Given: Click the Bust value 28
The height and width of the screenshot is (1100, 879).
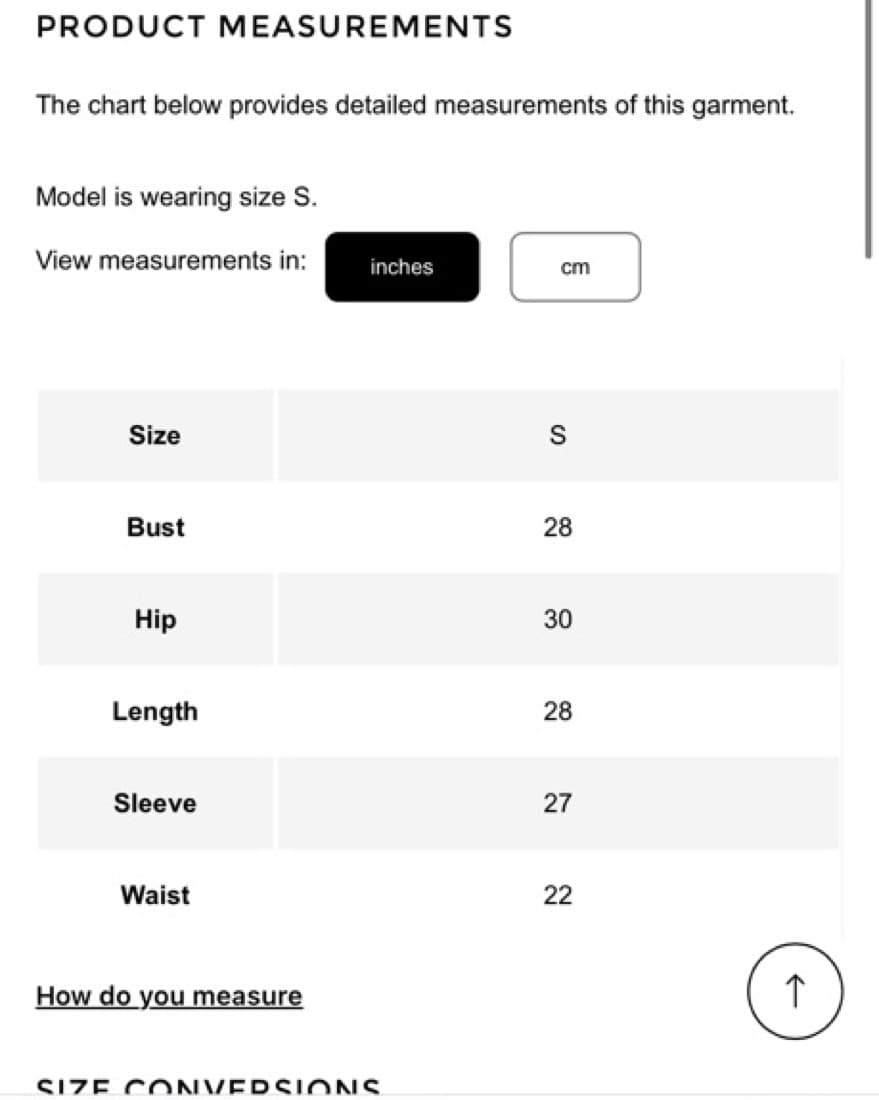Looking at the screenshot, I should tap(558, 527).
